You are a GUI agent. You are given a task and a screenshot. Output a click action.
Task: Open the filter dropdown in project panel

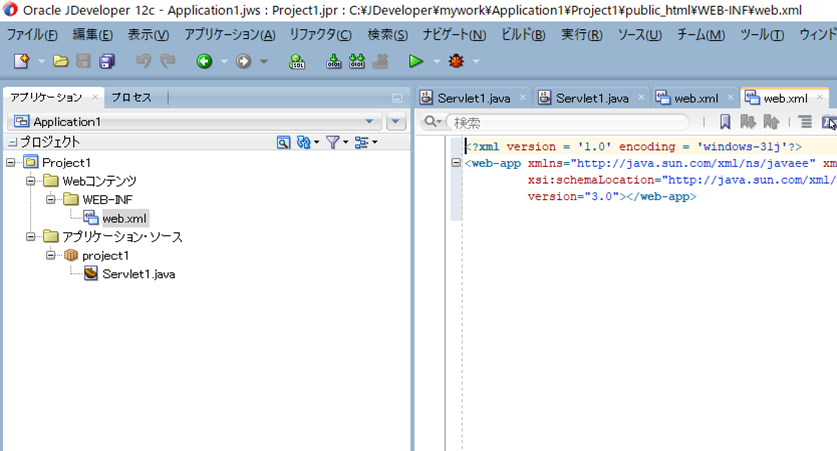tap(337, 143)
